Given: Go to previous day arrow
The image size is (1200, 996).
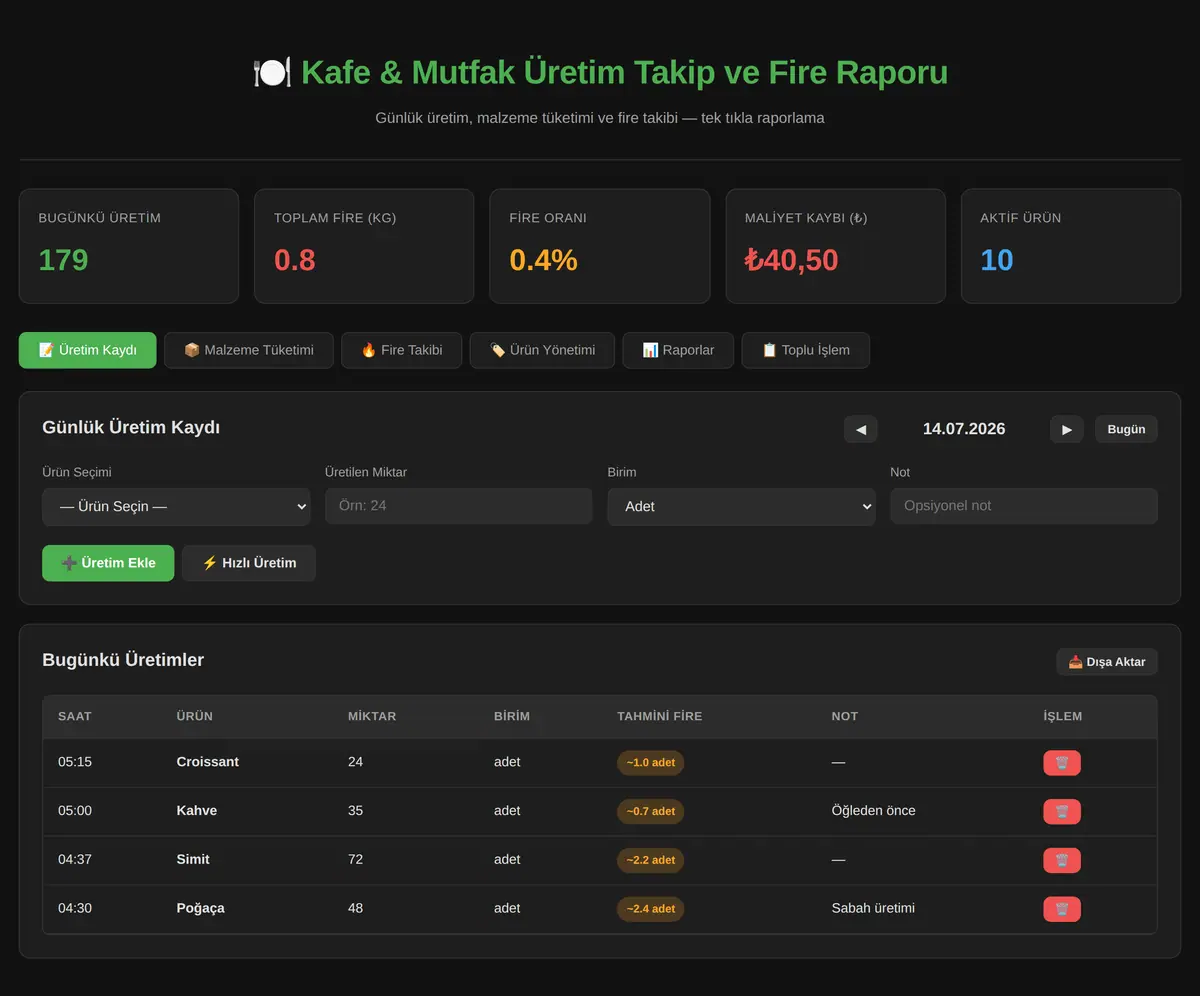Looking at the screenshot, I should [861, 429].
